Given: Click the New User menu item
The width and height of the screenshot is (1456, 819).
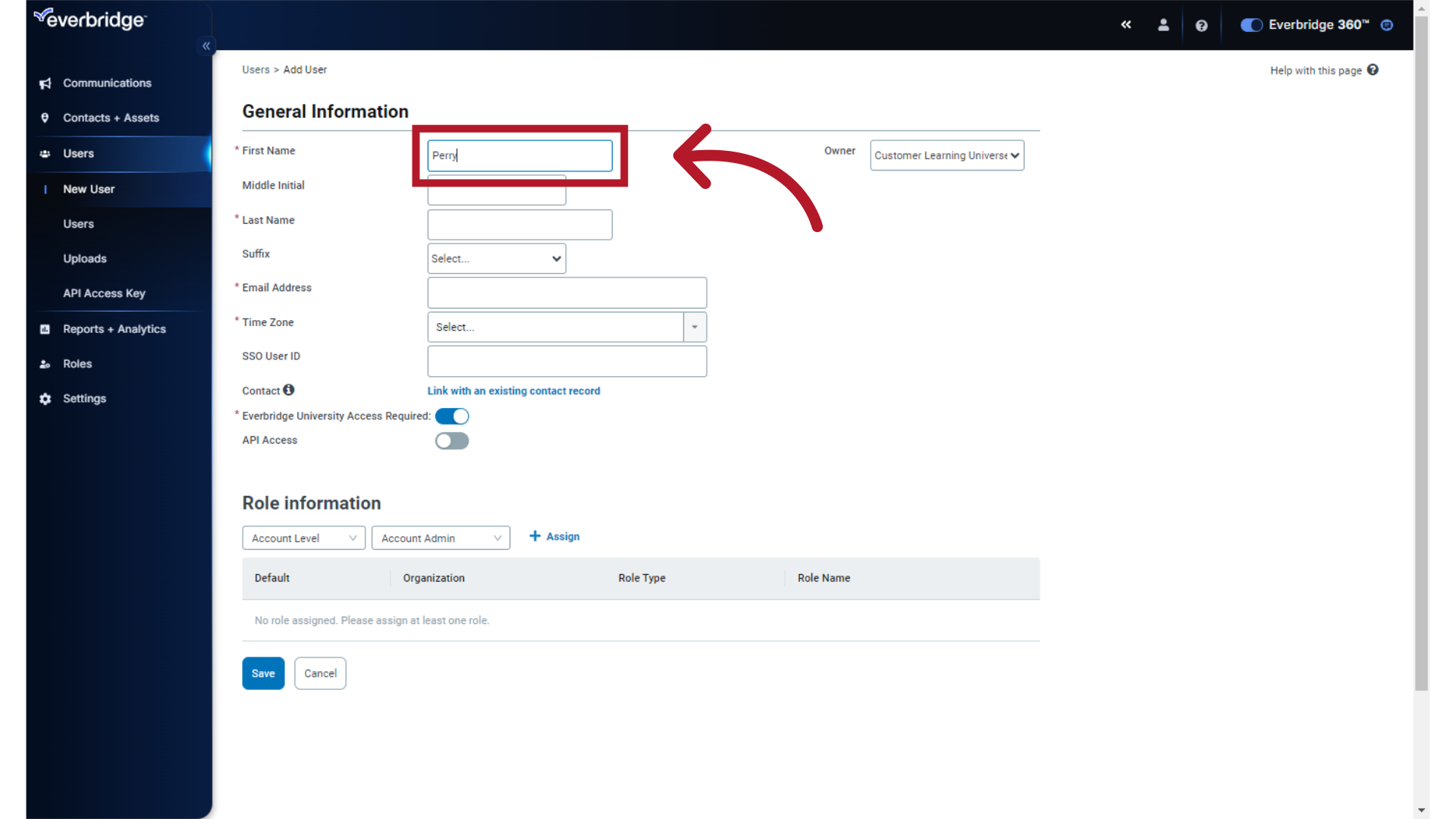Looking at the screenshot, I should 89,188.
